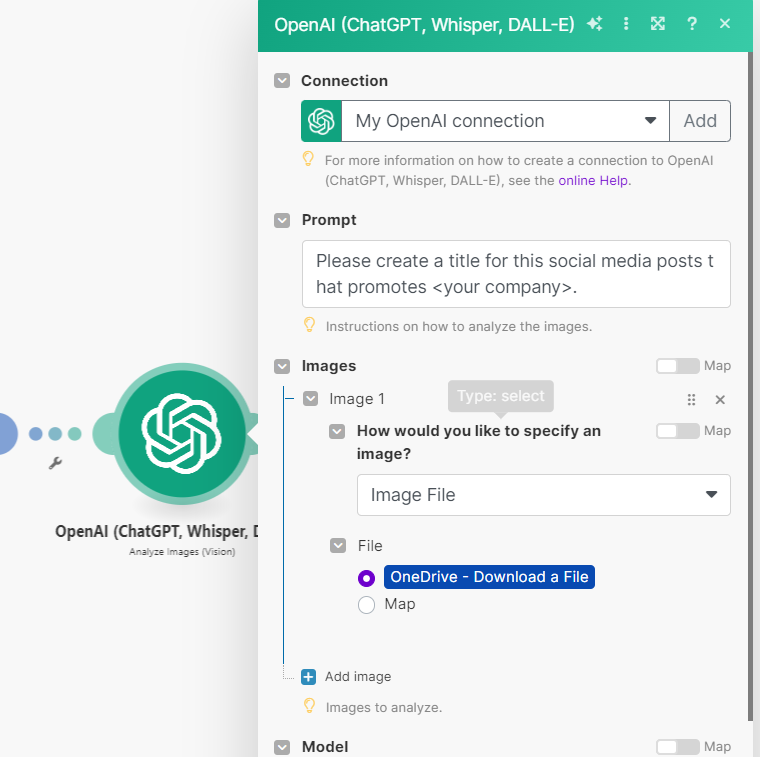Expand the panel with the fullscreen icon
Screen dimensions: 760x757
[x=657, y=23]
